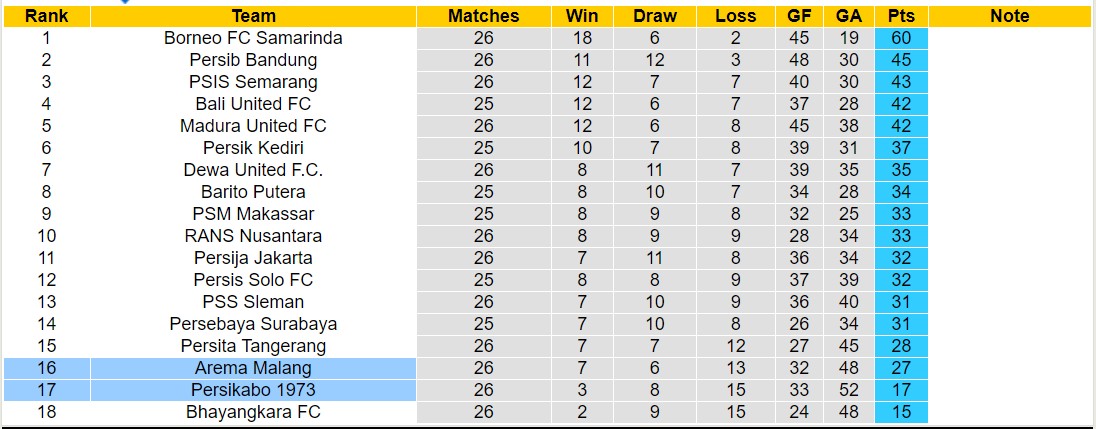Select Bhayangkara FC's 15 points cell
The width and height of the screenshot is (1096, 429).
coord(901,412)
